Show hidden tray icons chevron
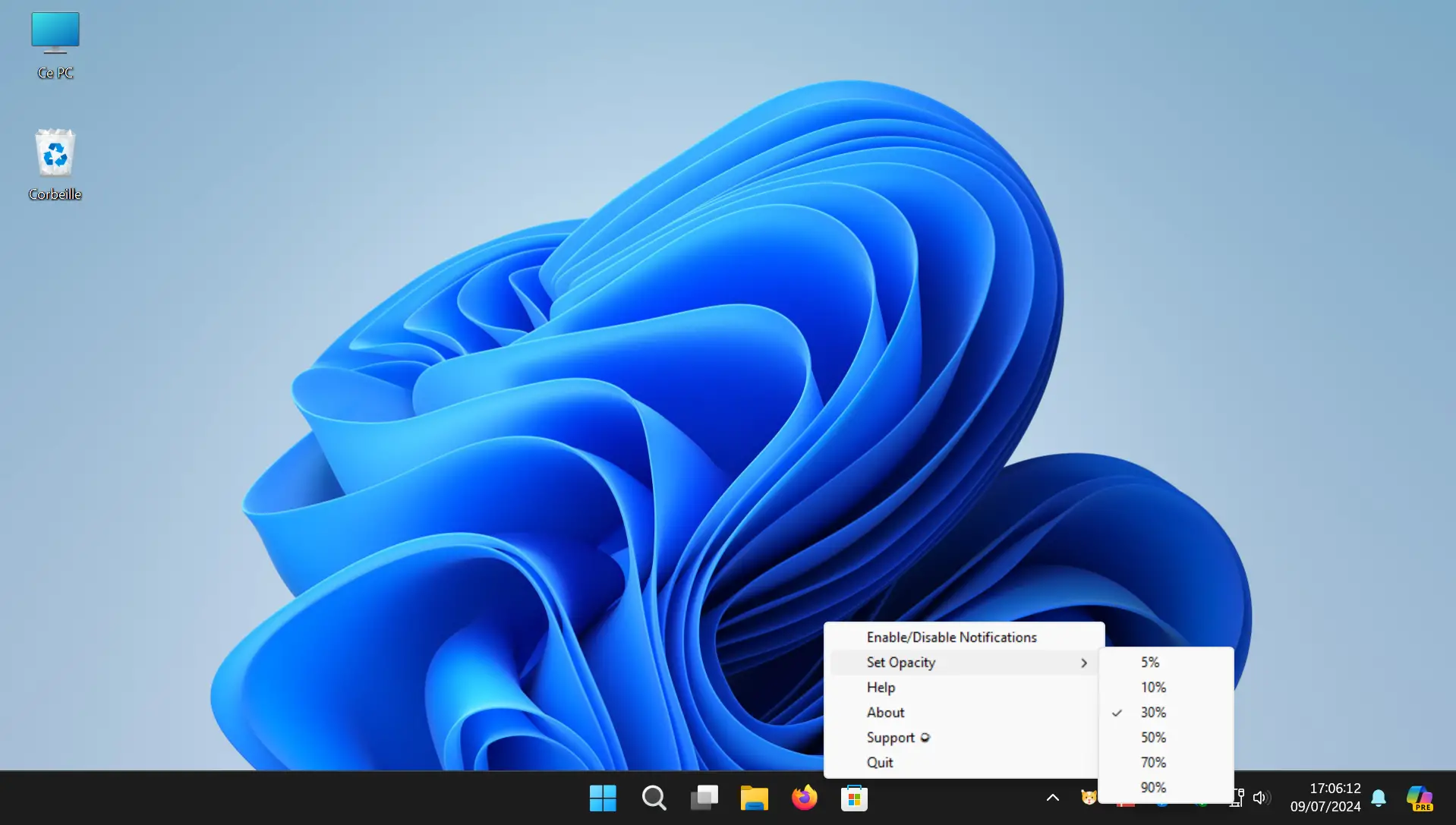Viewport: 1456px width, 825px height. (1053, 798)
